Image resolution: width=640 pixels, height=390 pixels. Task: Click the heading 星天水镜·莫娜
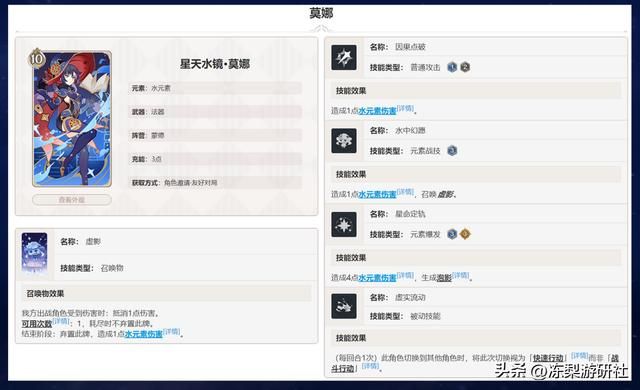pos(215,64)
